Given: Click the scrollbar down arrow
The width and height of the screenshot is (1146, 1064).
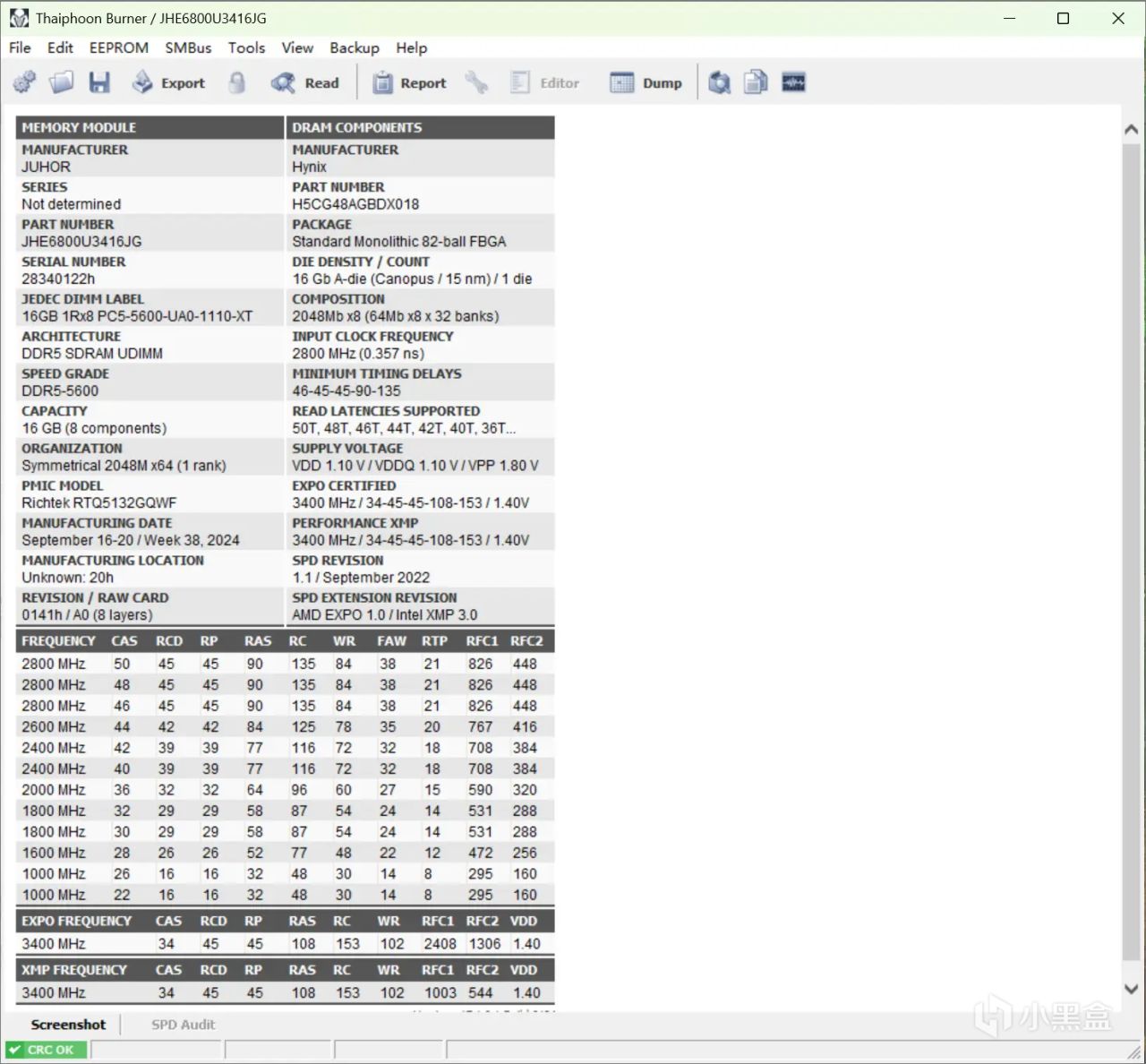Looking at the screenshot, I should (x=1131, y=989).
